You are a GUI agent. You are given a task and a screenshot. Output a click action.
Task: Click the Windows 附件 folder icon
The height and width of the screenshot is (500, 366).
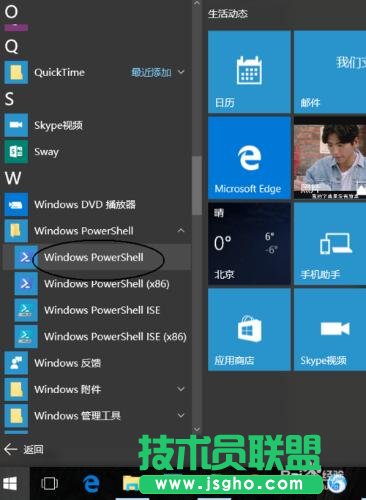(16, 389)
